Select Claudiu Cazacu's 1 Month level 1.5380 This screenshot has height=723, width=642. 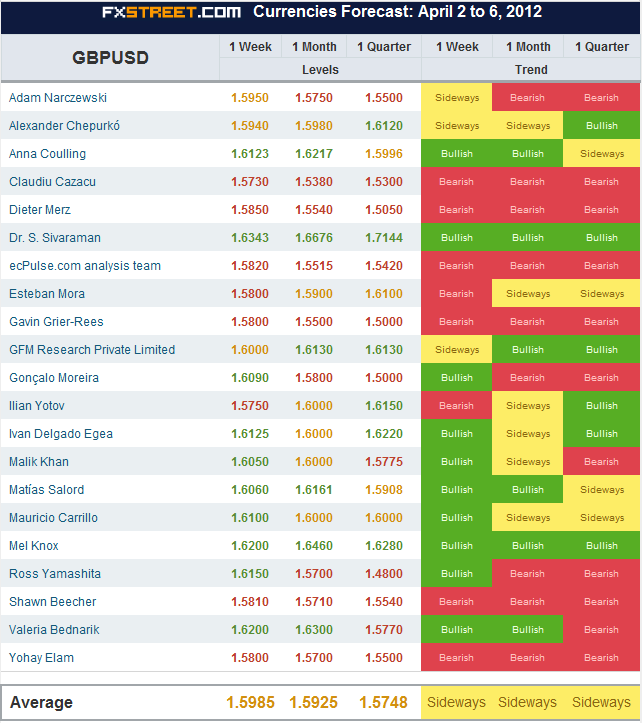314,182
